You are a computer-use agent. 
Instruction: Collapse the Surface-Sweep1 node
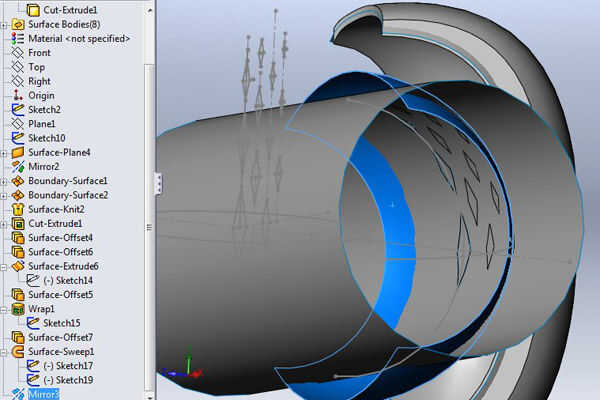pos(4,352)
